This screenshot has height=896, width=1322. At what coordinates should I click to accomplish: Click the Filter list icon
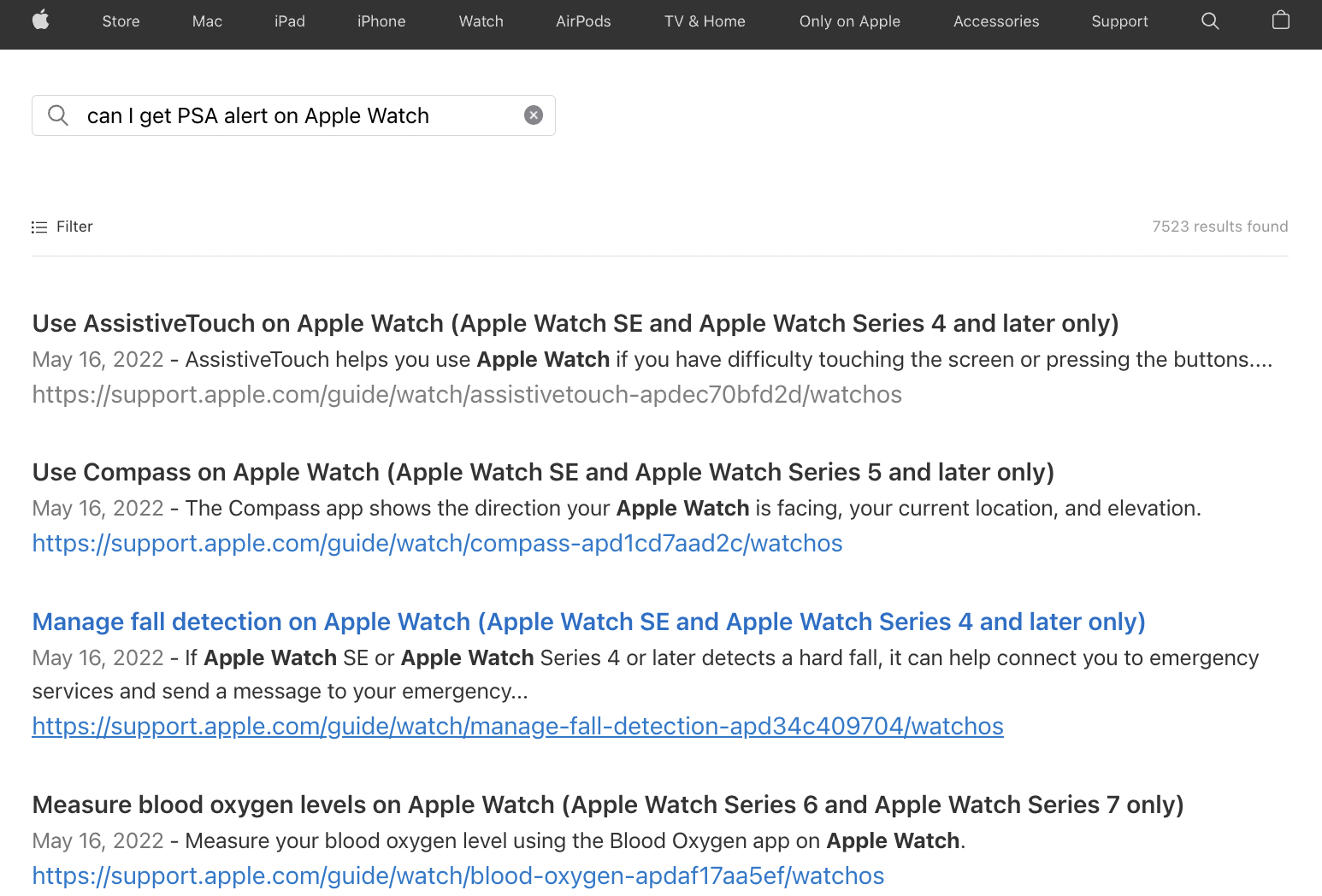(x=39, y=227)
